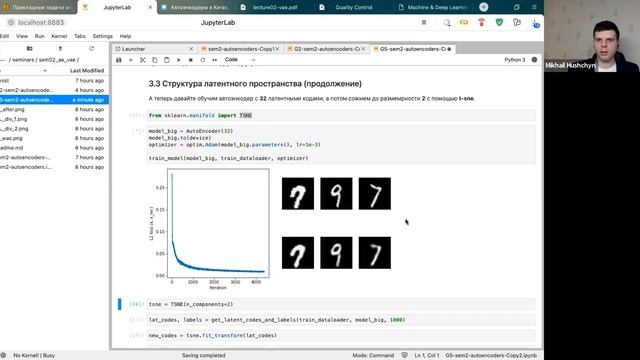Screen dimensions: 640x360
Task: Run the selected cell with the play icon
Action: 178,60
